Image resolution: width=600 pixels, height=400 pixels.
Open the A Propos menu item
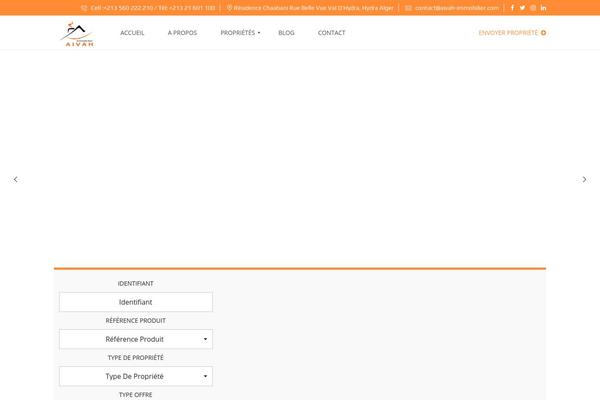tap(182, 33)
